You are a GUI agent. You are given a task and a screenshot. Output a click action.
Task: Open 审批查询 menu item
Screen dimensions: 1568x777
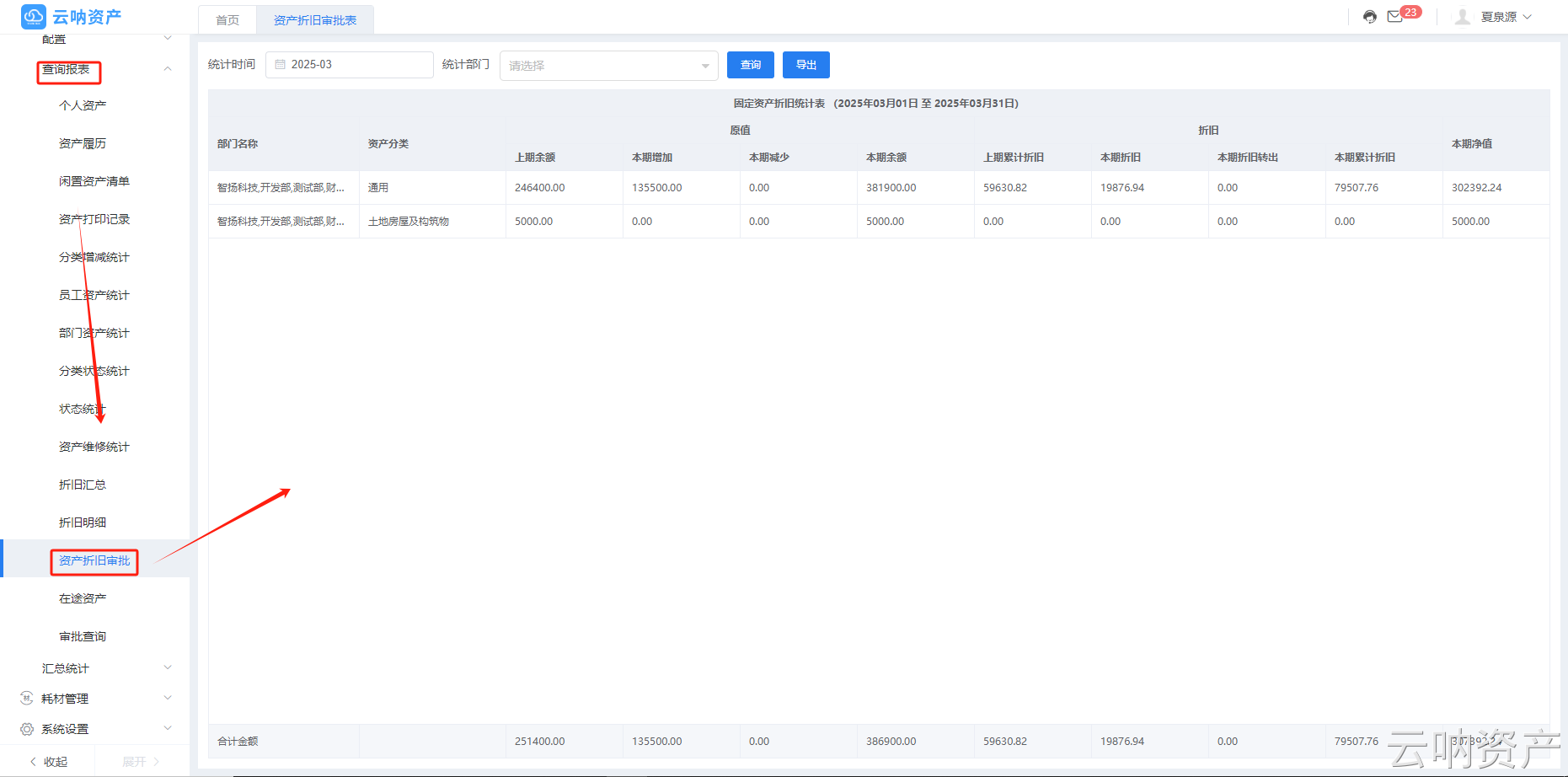83,636
